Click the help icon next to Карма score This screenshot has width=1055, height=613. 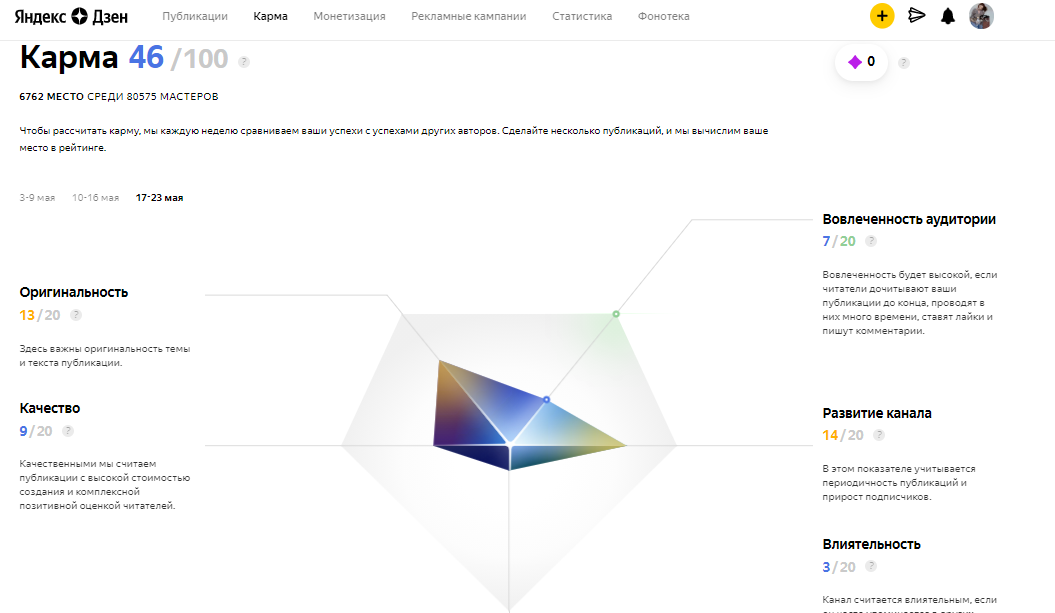tap(244, 62)
